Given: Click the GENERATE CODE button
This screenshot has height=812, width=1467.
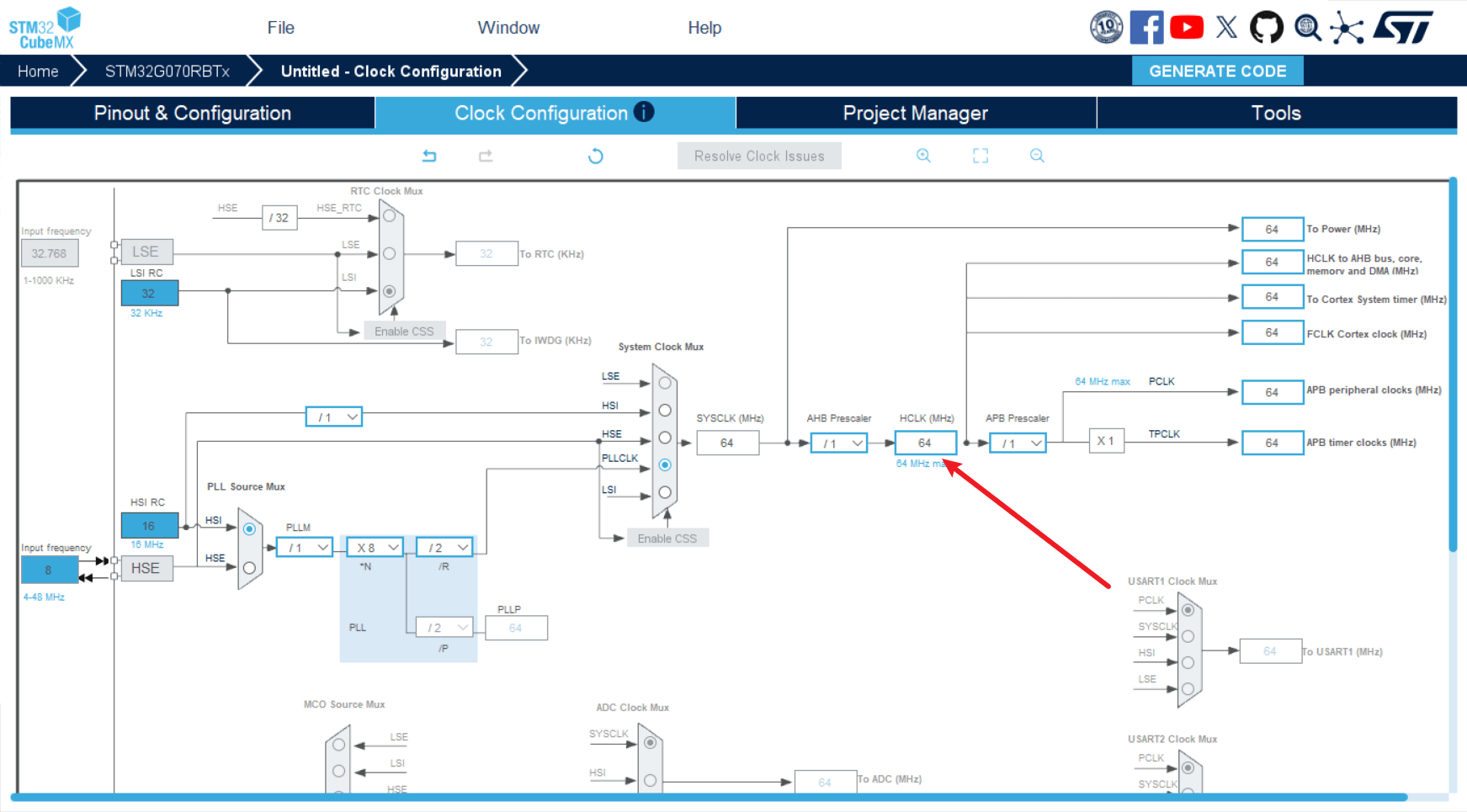Looking at the screenshot, I should point(1217,71).
